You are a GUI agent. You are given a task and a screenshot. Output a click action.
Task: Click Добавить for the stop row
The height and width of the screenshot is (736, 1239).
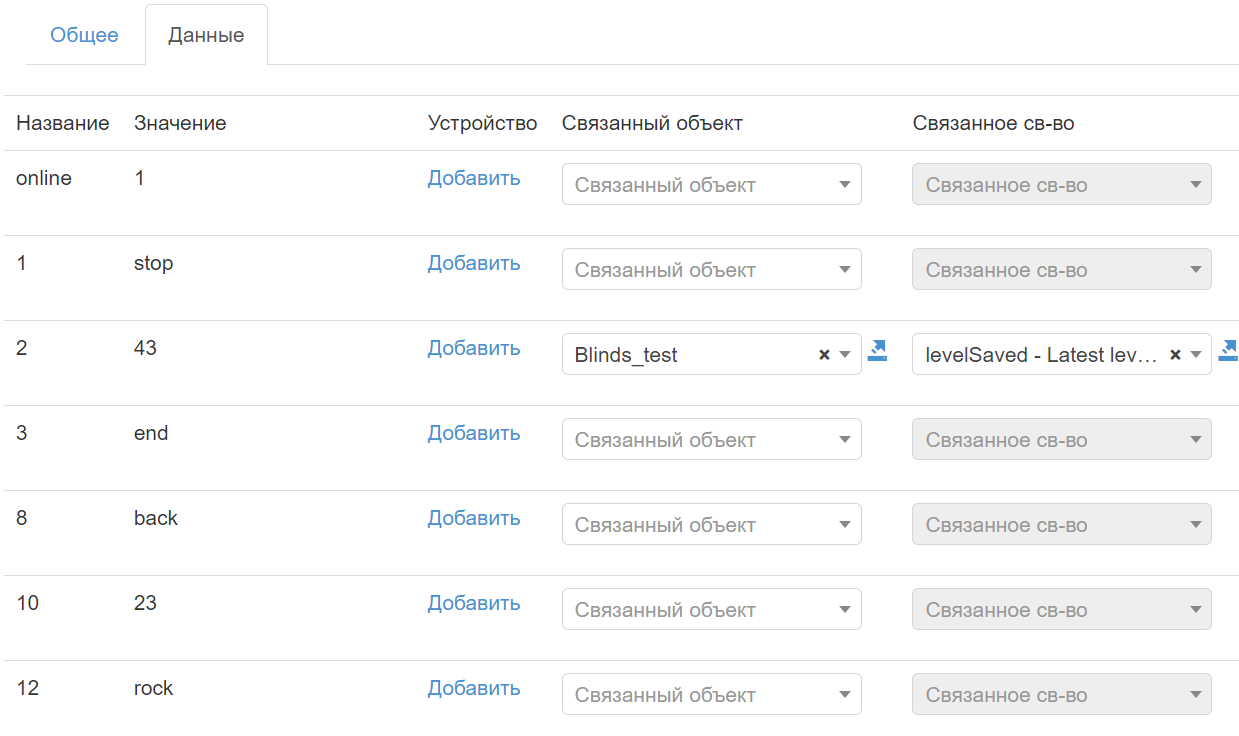(x=474, y=263)
